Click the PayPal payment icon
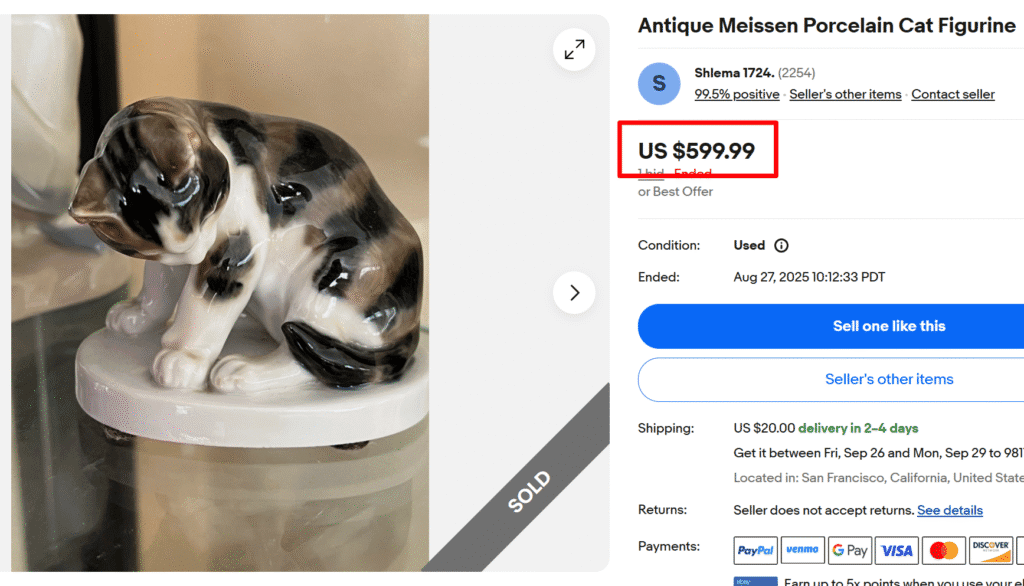 pos(756,551)
